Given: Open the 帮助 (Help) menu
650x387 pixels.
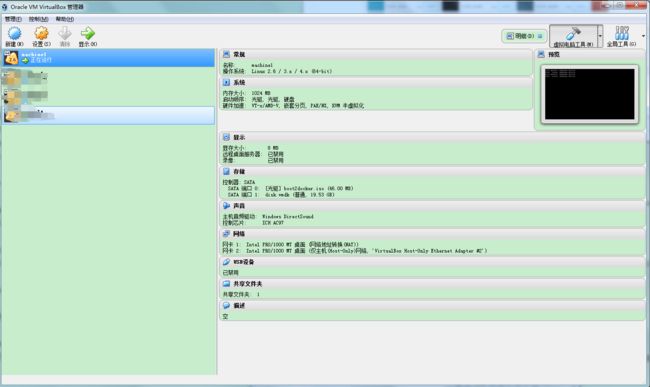Looking at the screenshot, I should [x=65, y=19].
